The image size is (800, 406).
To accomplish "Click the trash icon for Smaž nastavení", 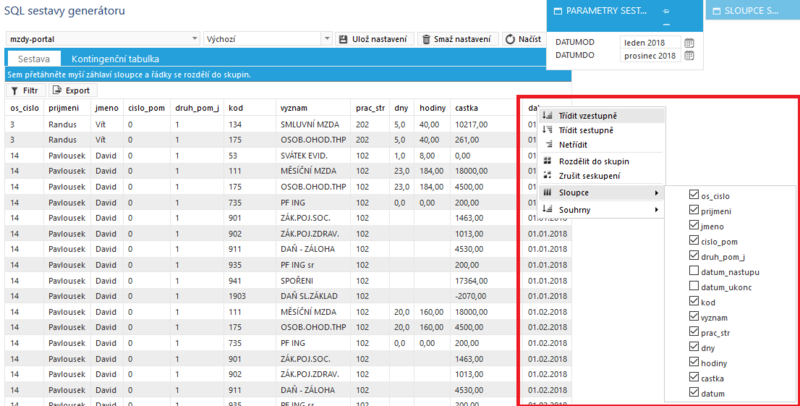I will [426, 39].
